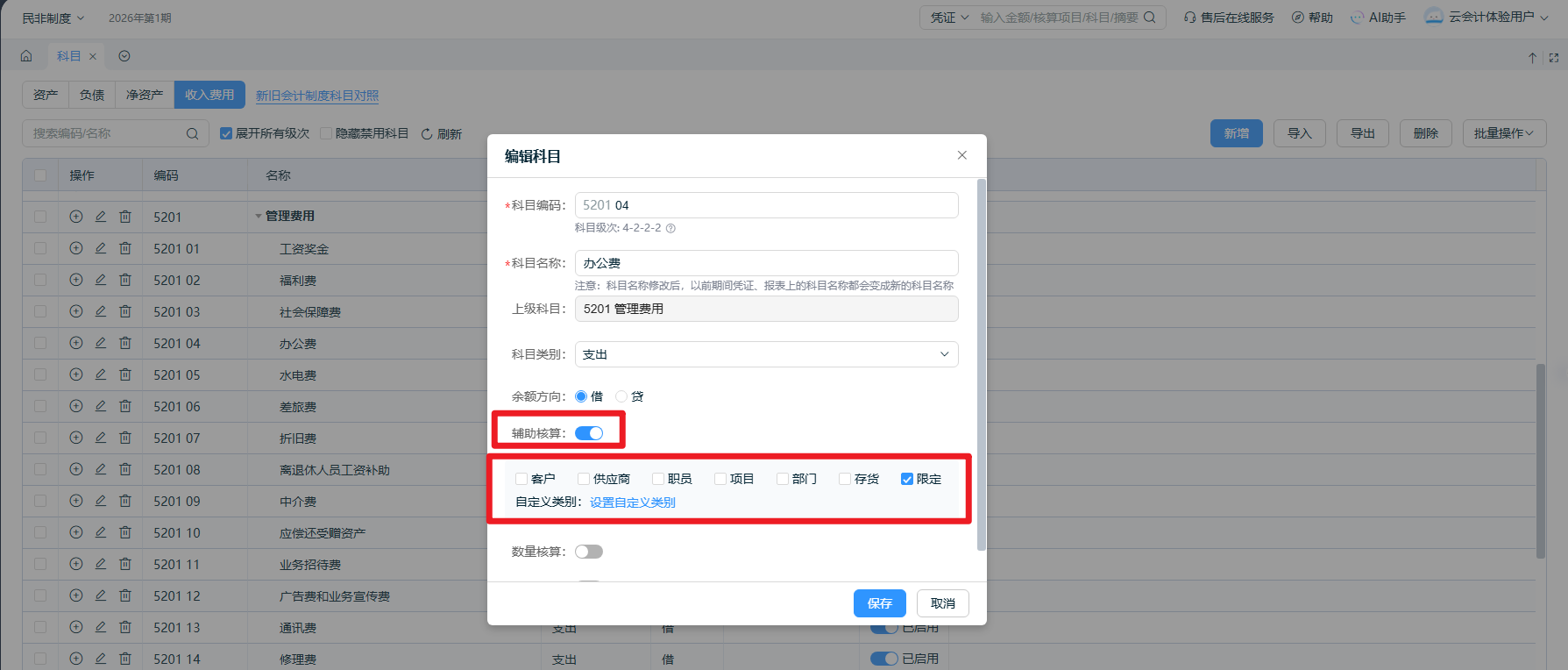Open the AI助手 assistant
Image resolution: width=1568 pixels, height=670 pixels.
1378,18
